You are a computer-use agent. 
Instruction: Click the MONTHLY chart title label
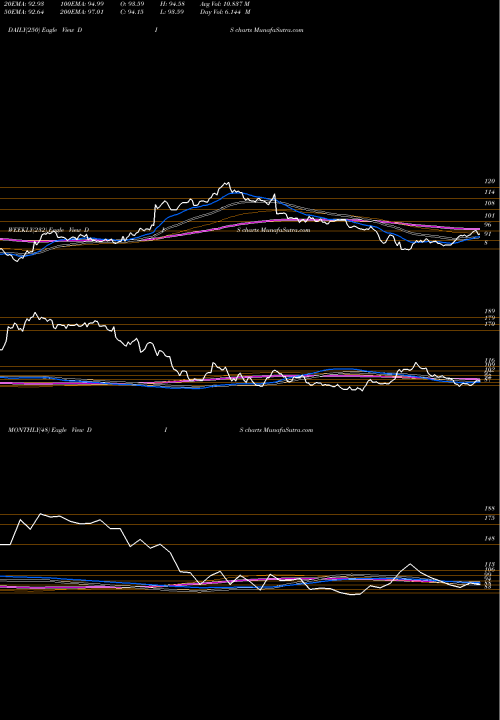click(50, 430)
